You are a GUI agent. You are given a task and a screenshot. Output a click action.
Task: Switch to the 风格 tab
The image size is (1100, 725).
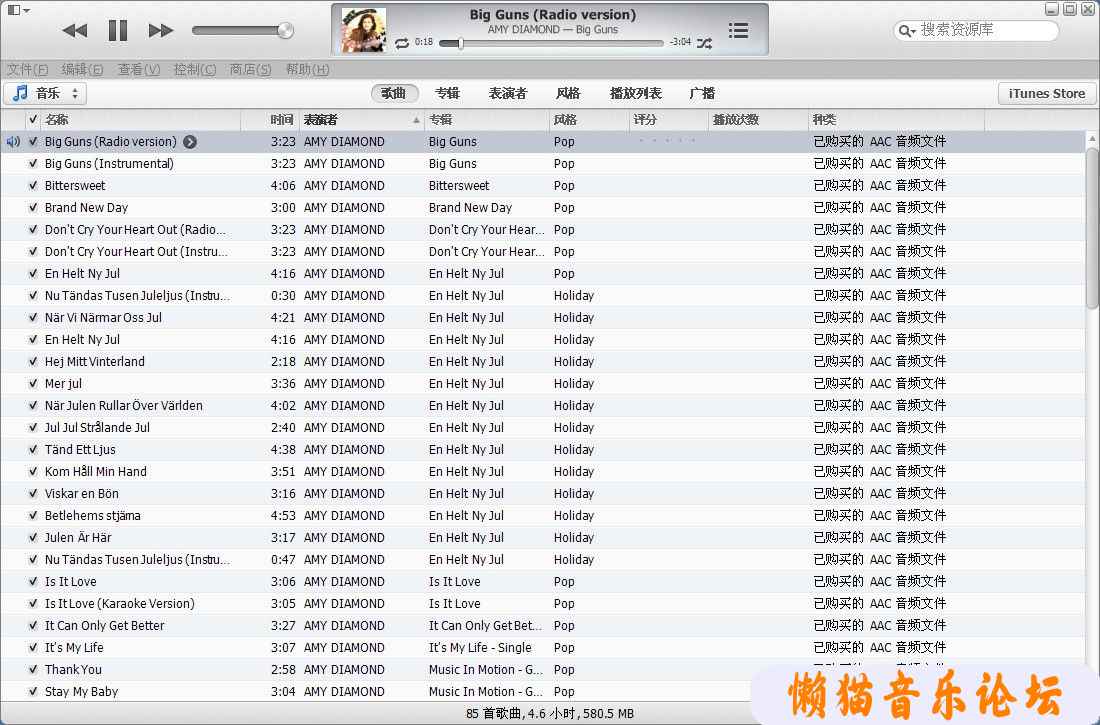568,93
